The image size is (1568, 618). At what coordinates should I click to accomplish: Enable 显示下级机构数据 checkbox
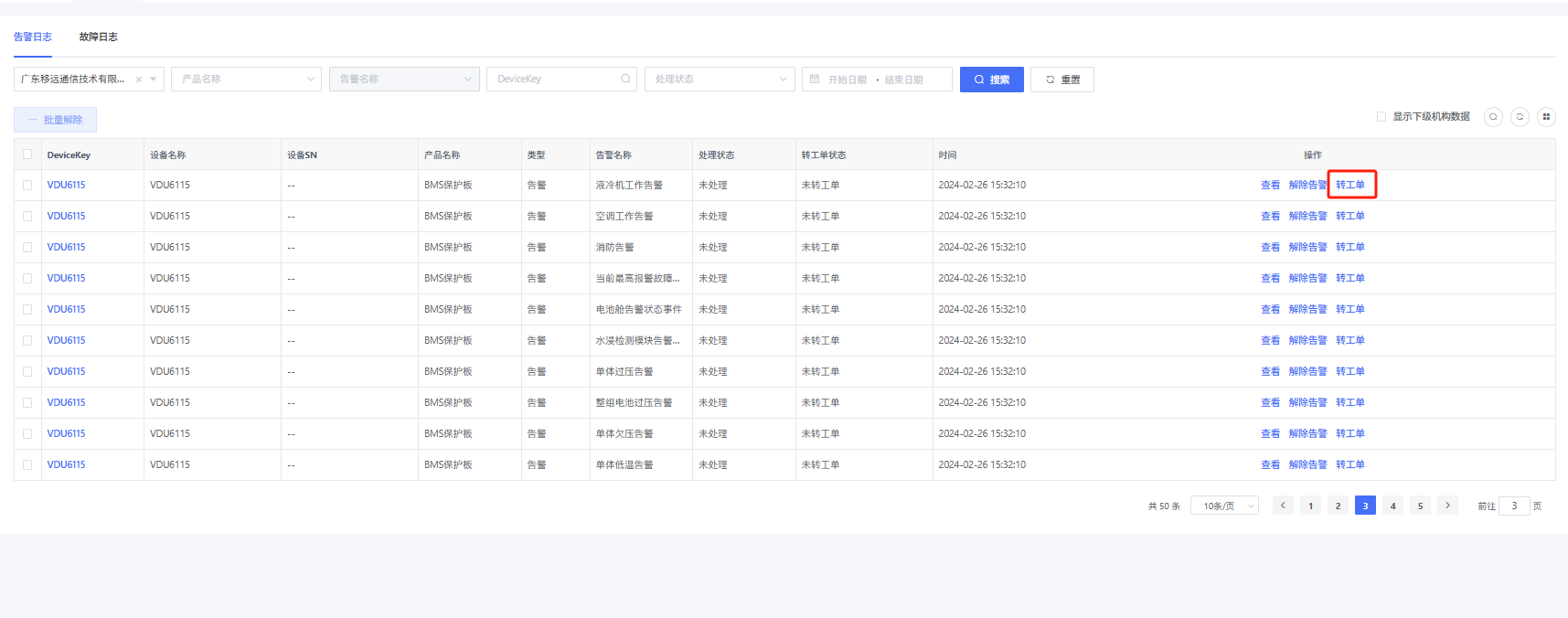click(x=1381, y=117)
